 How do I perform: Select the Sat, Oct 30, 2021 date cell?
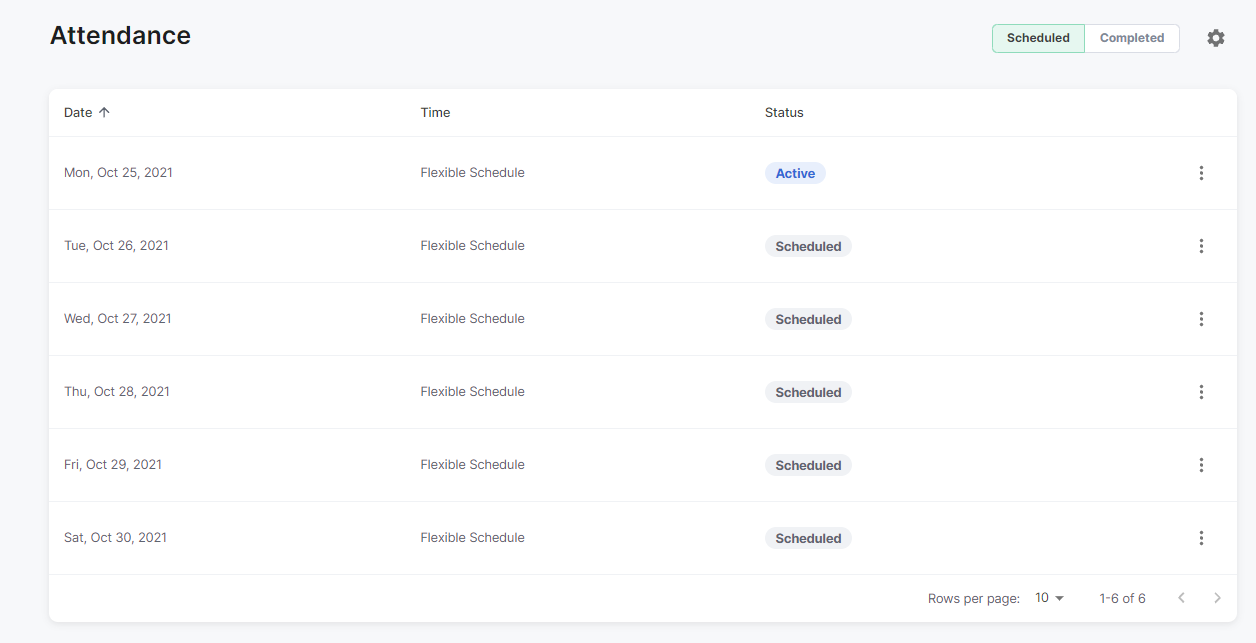pos(115,537)
